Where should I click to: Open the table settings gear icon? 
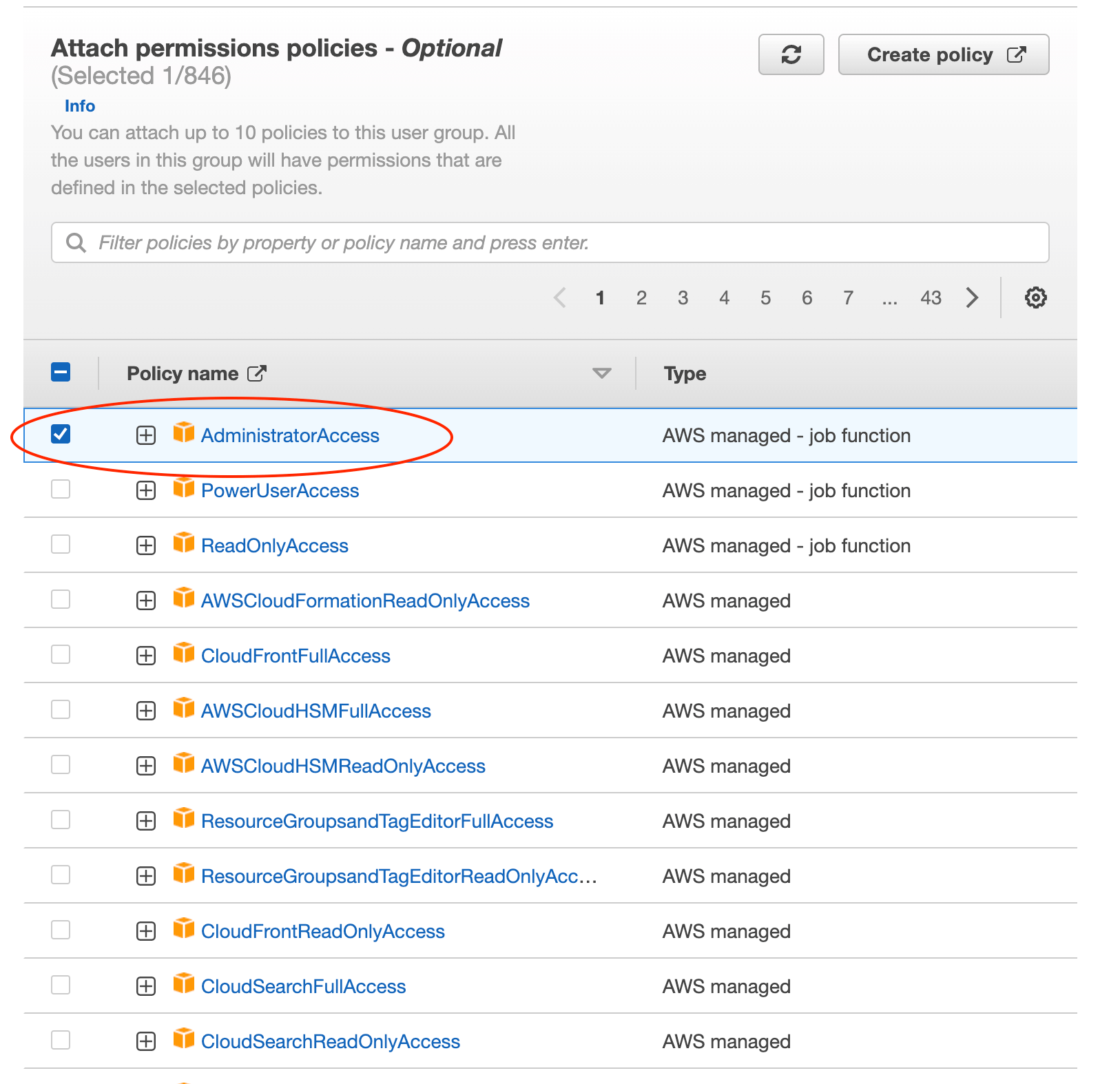[1035, 298]
